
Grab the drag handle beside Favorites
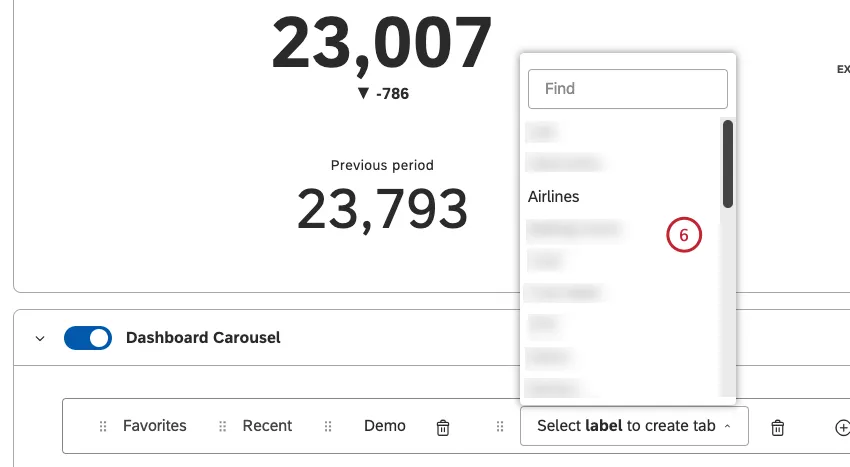click(x=103, y=427)
